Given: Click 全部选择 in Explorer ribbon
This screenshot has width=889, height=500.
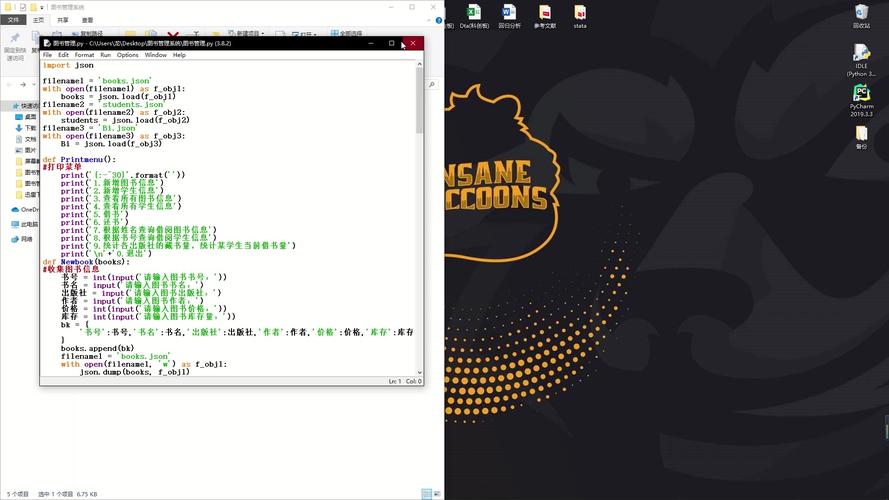Looking at the screenshot, I should tap(346, 33).
